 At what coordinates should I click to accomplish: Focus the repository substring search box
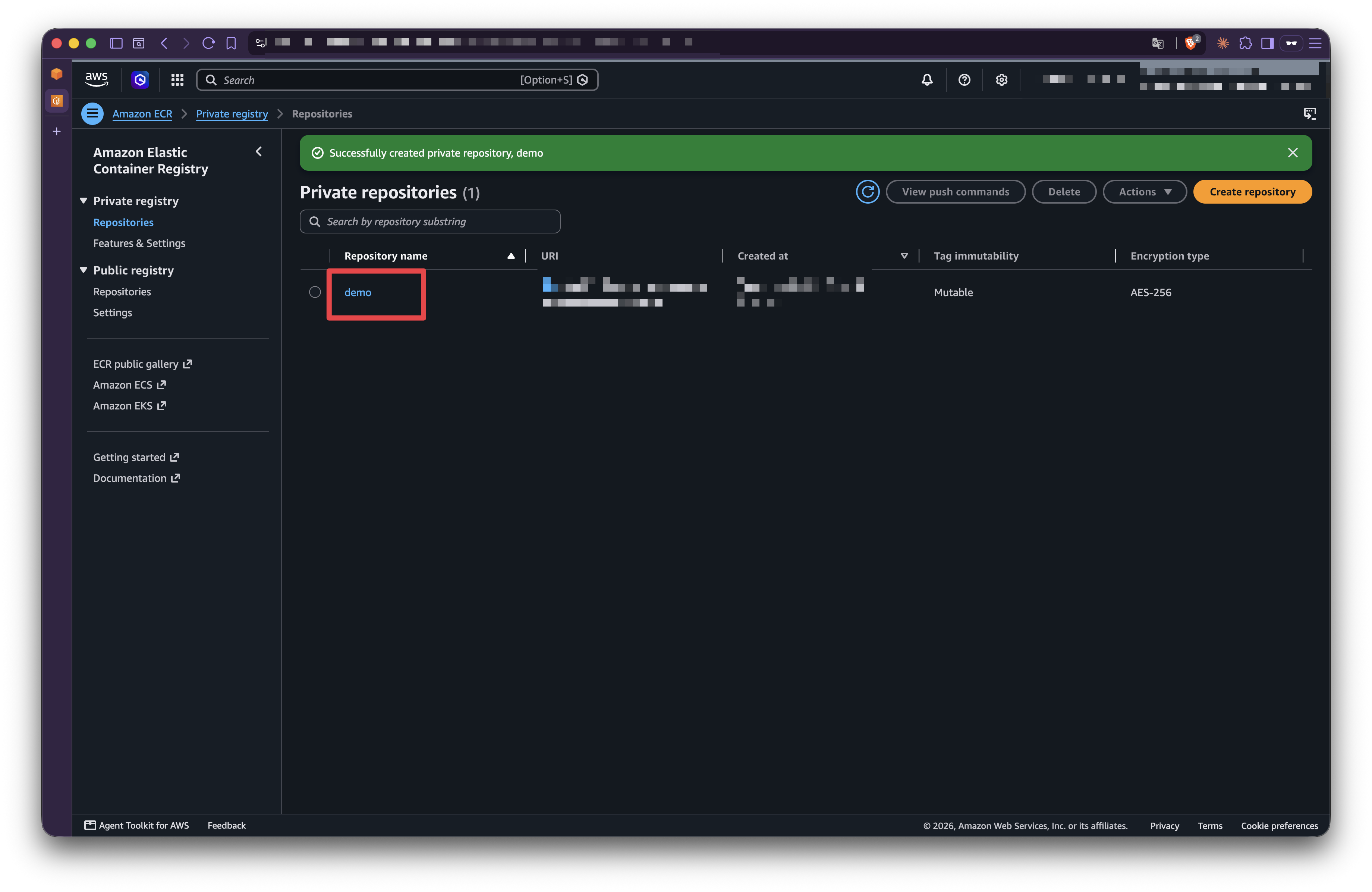[430, 222]
